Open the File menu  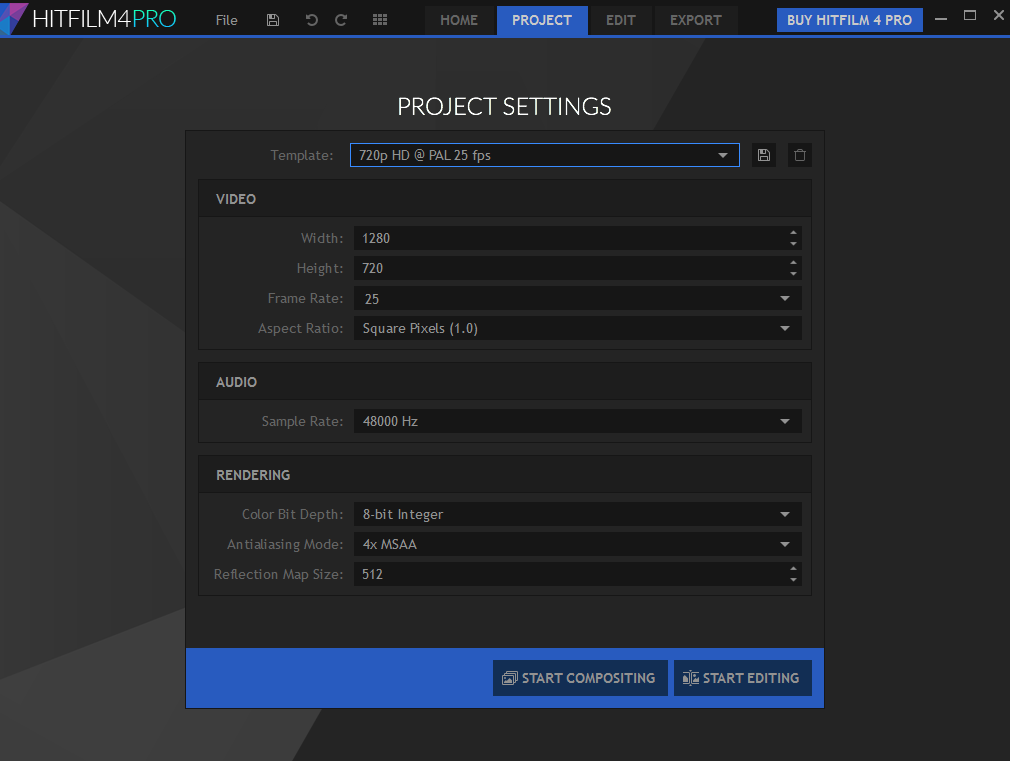[x=226, y=20]
